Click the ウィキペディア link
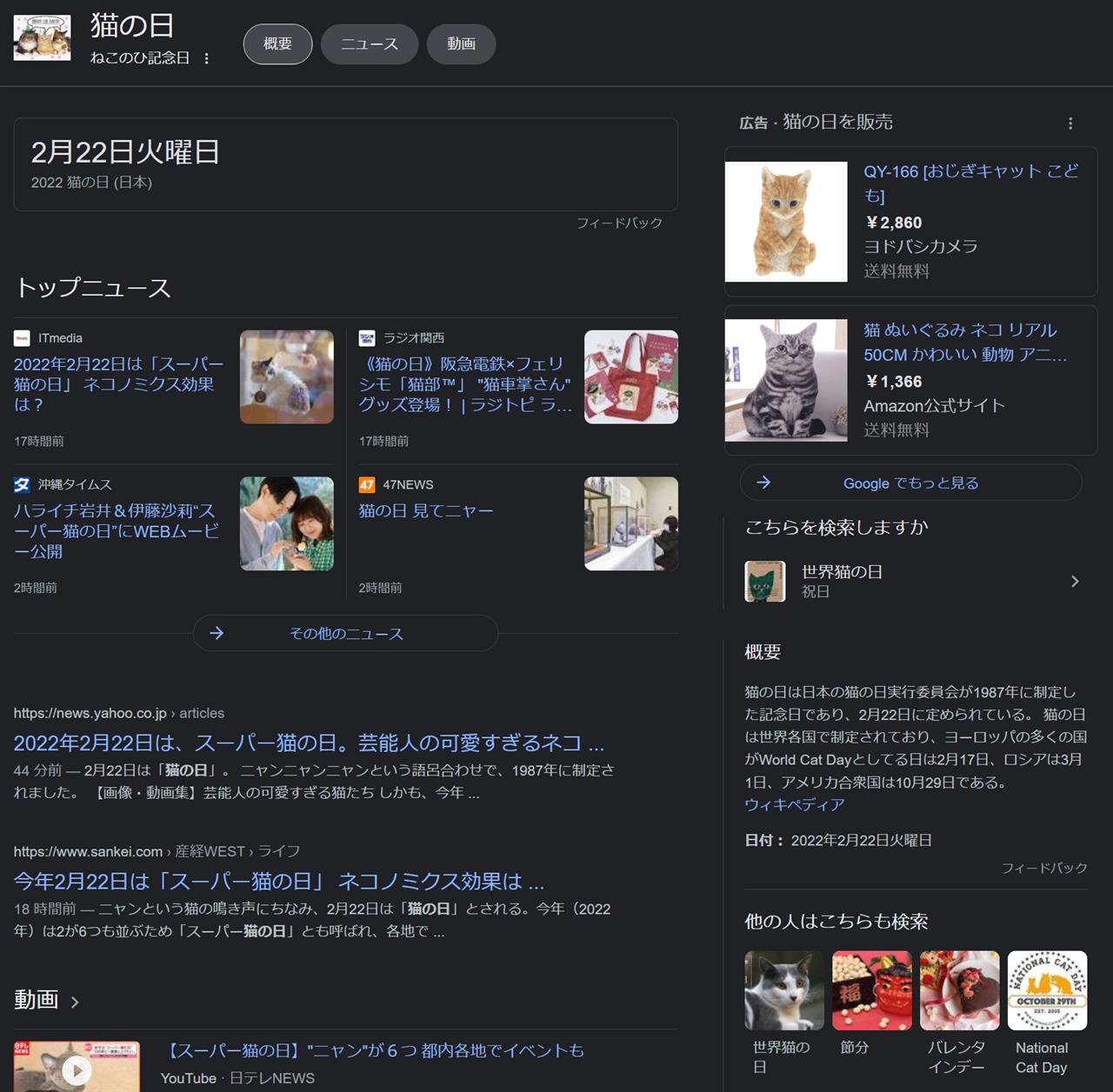The width and height of the screenshot is (1113, 1092). pyautogui.click(x=795, y=805)
